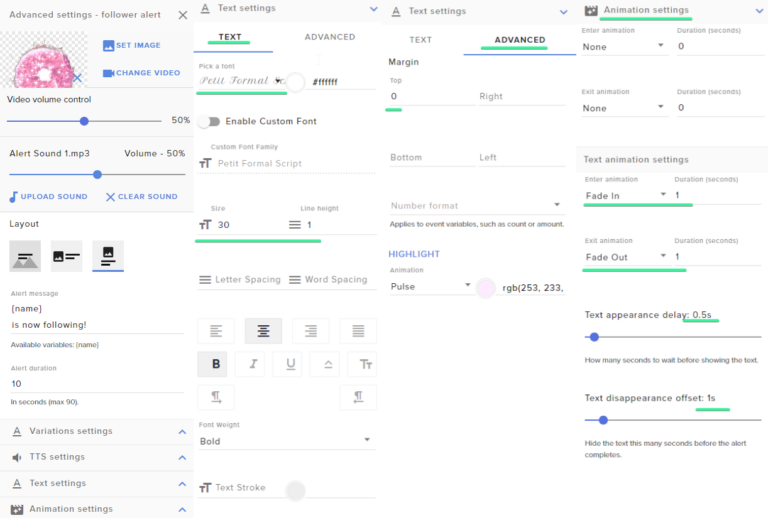Viewport: 768px width, 518px height.
Task: Toggle underline text formatting
Action: (289, 365)
